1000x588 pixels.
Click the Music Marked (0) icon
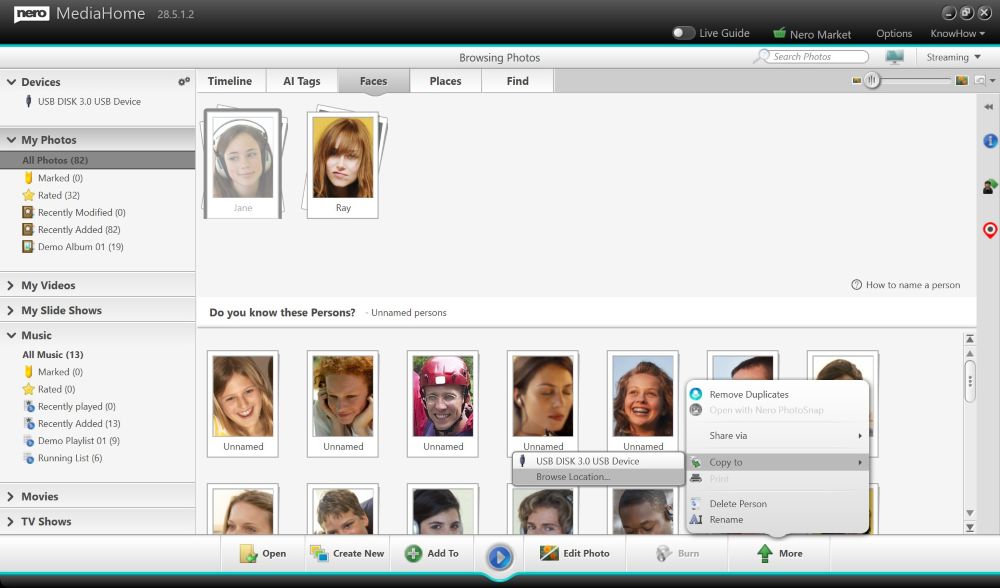tap(28, 372)
